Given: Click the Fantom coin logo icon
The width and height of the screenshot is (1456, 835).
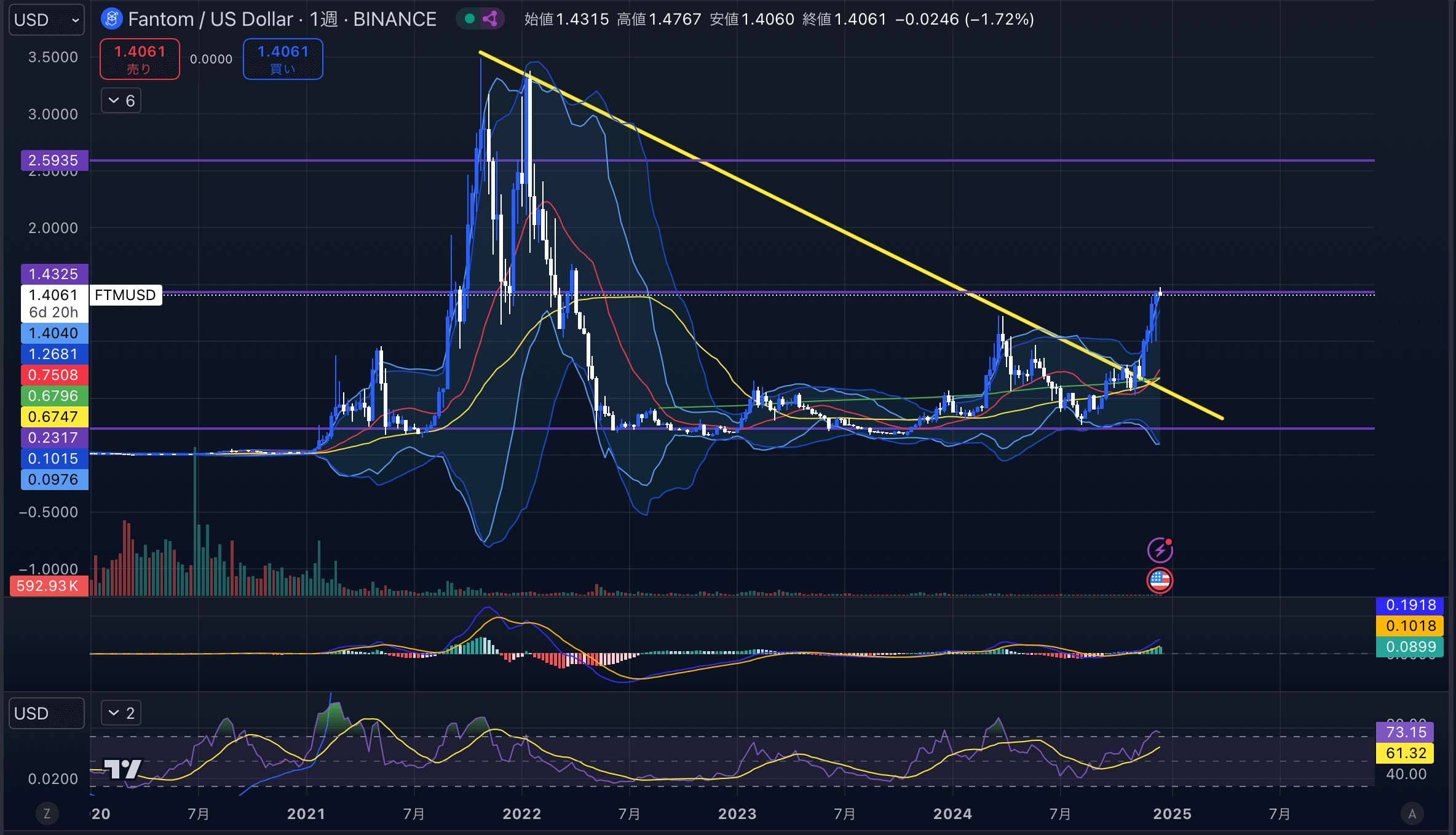Looking at the screenshot, I should click(112, 19).
